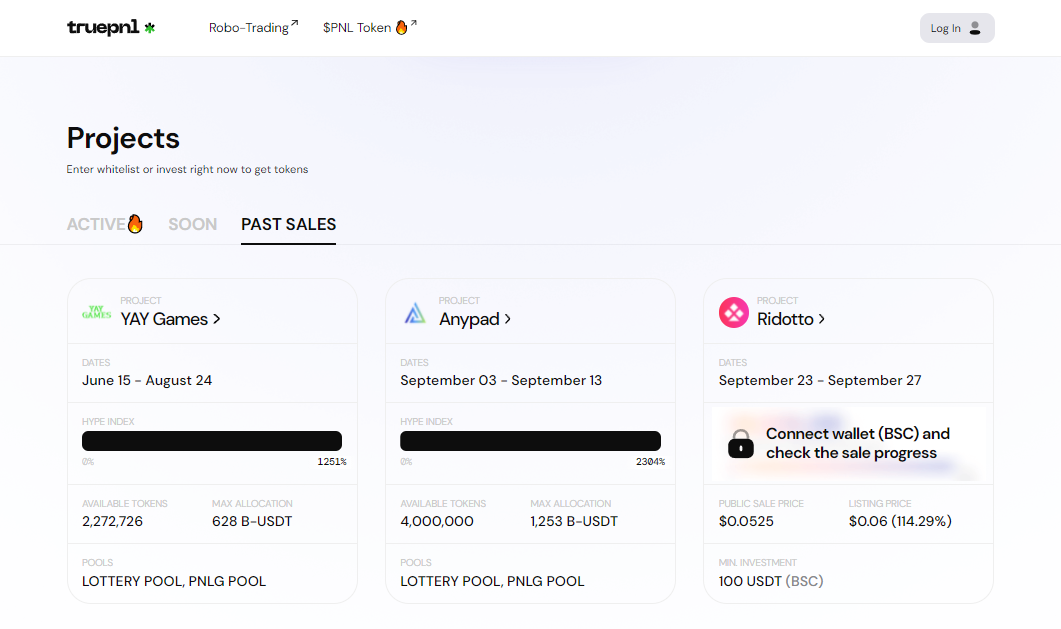Click the padlock icon on Ridotto card
This screenshot has height=629, width=1061.
(741, 444)
